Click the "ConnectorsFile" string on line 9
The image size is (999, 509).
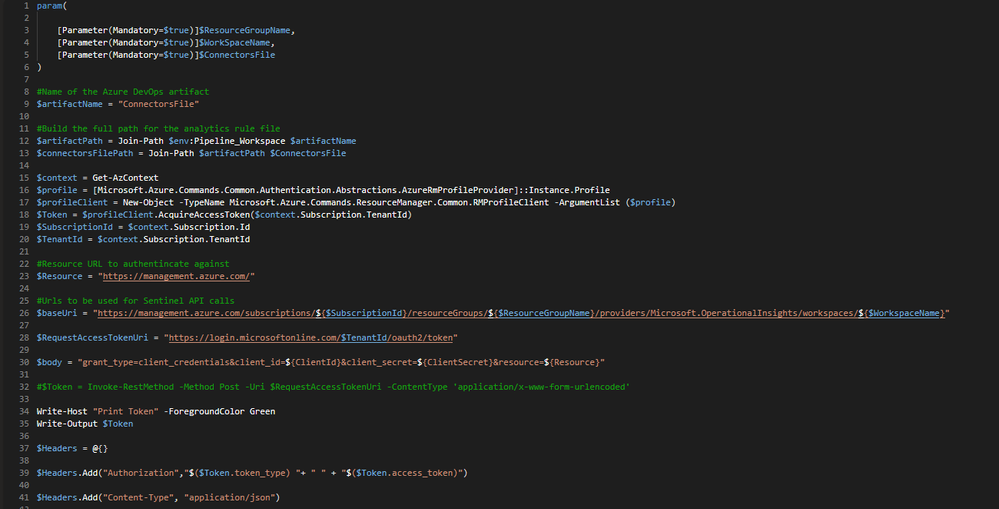click(159, 104)
